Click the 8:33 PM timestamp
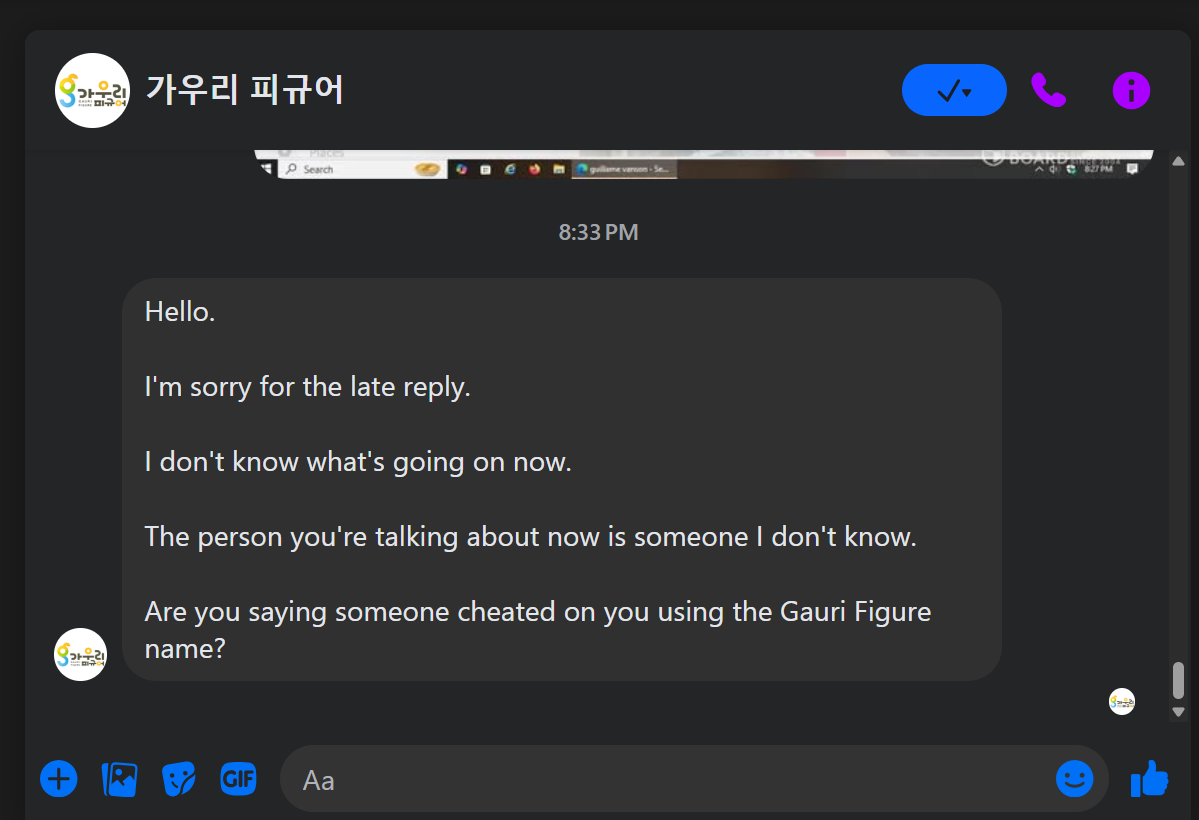1199x820 pixels. click(x=598, y=232)
